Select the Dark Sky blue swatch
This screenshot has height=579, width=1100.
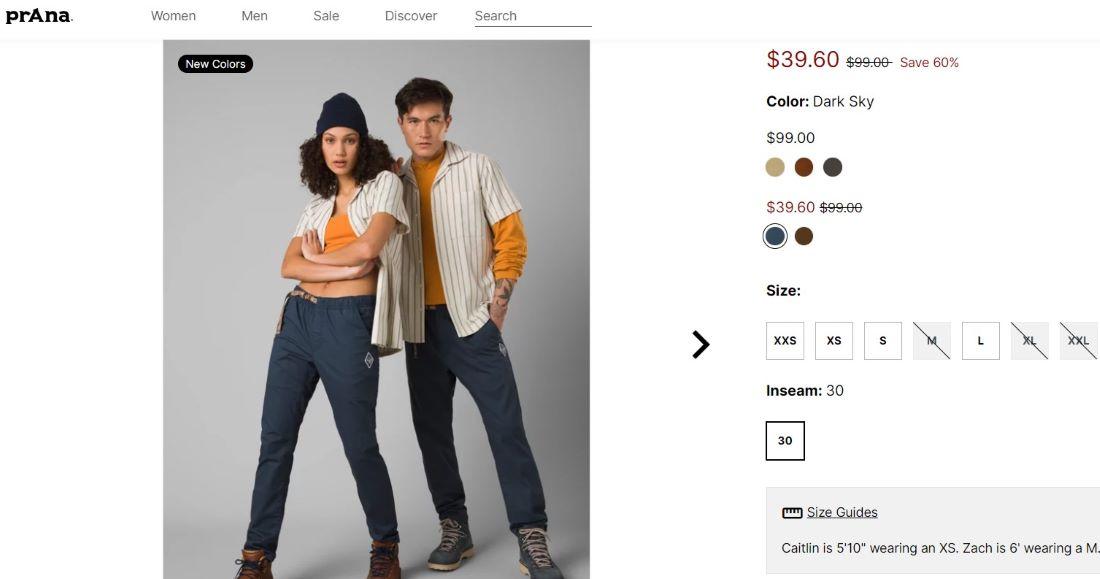pos(775,236)
